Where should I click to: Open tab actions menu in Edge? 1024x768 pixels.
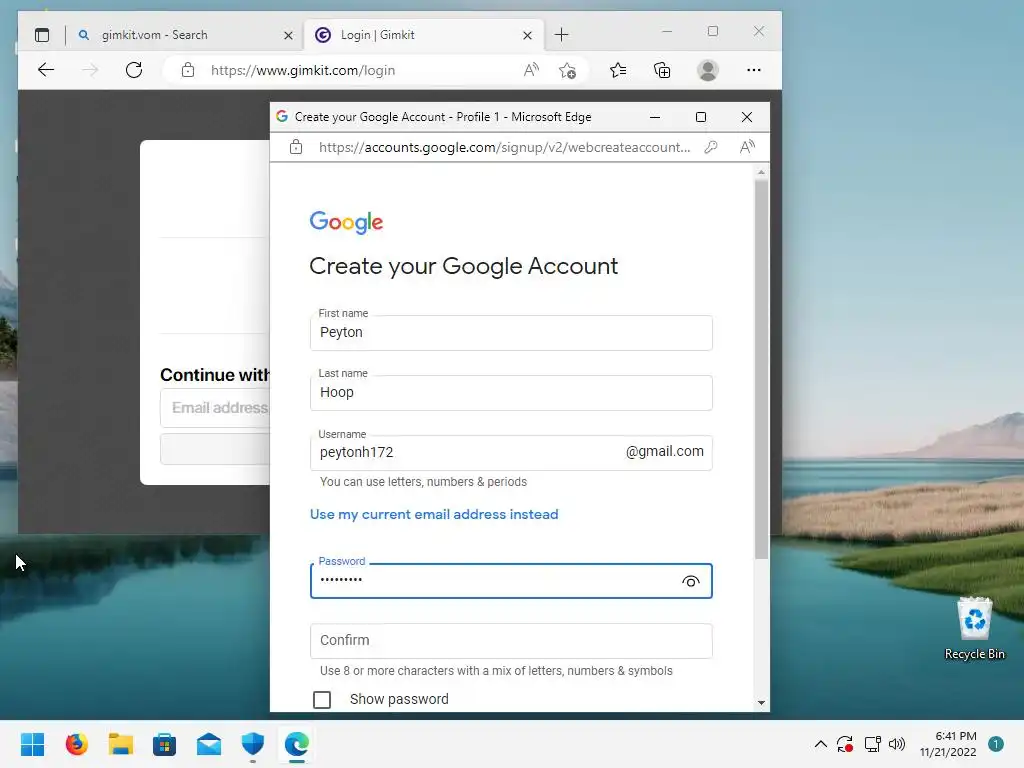(x=42, y=35)
